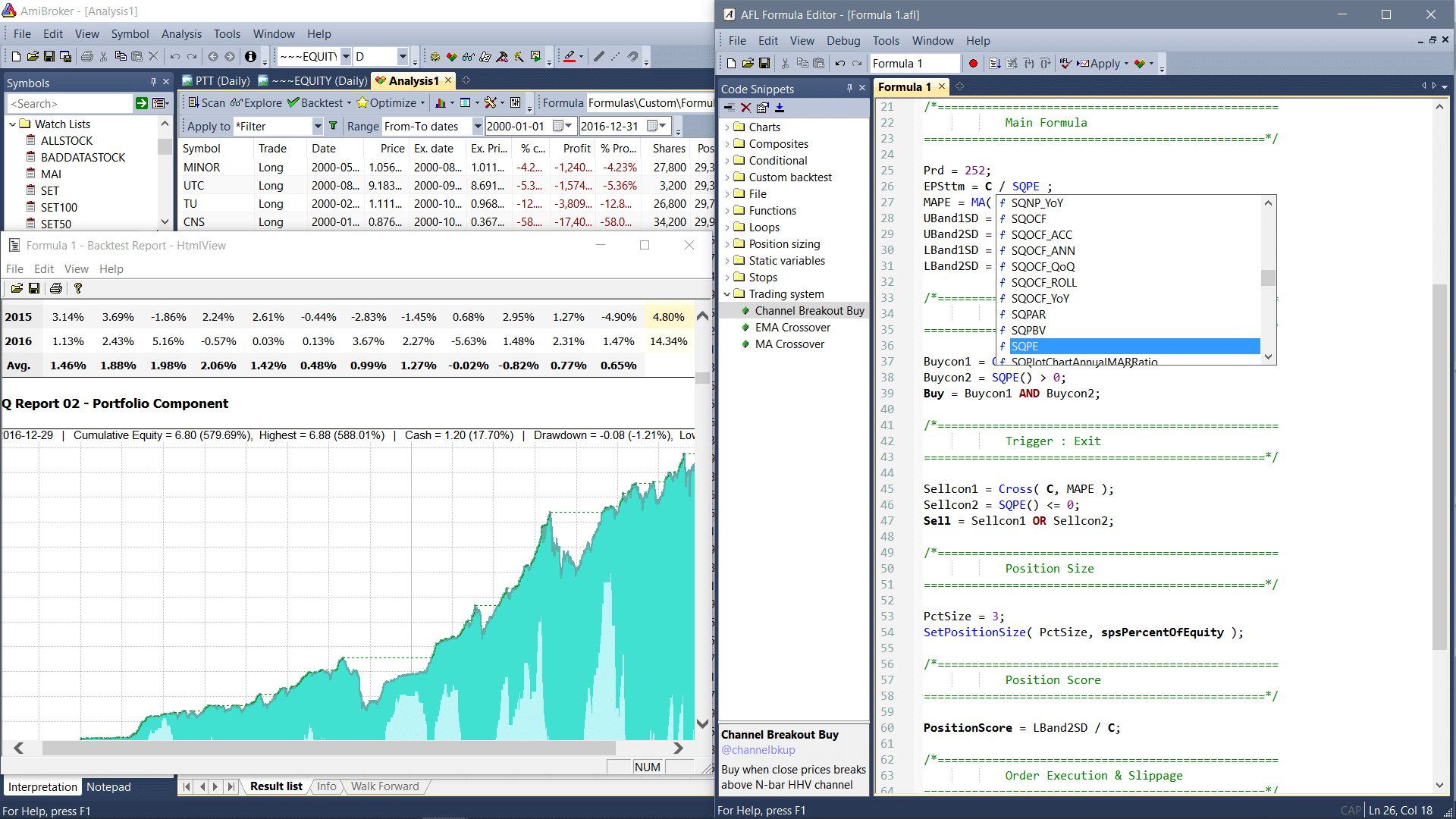Switch to the Walk Forward tab
Screen dimensions: 1456x819
[x=384, y=786]
